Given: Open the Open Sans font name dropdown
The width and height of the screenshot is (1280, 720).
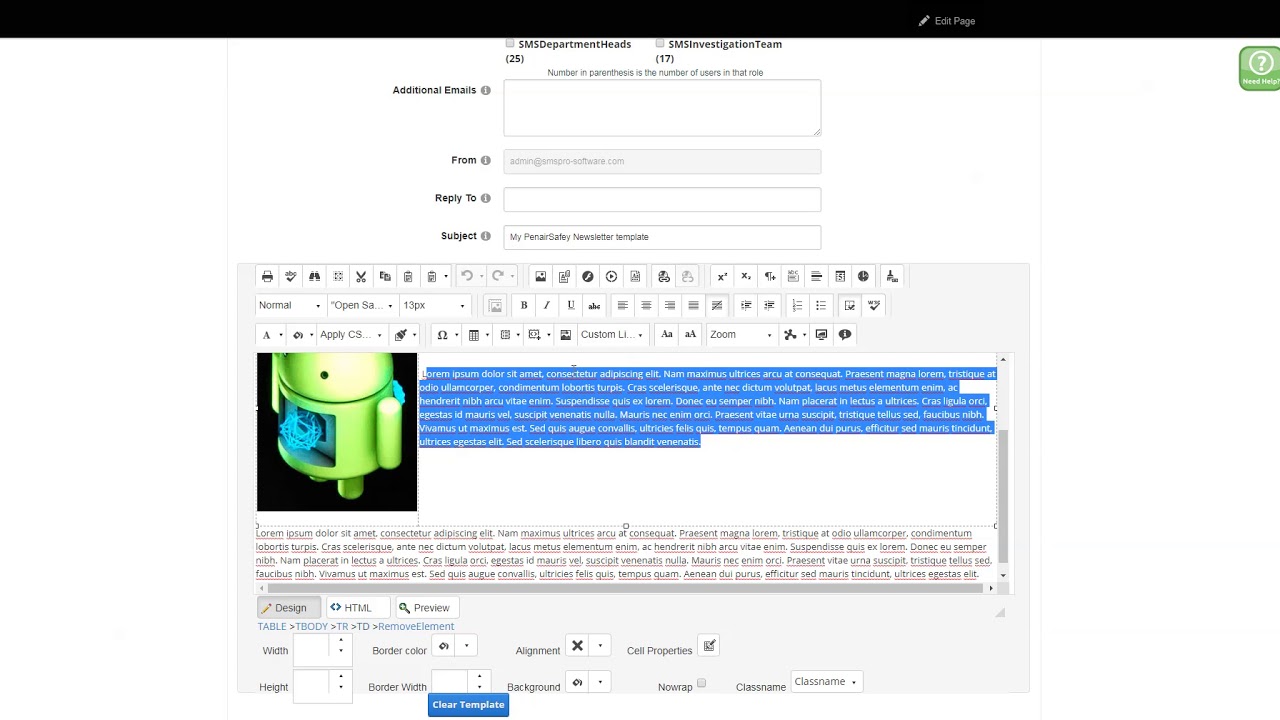Looking at the screenshot, I should coord(363,305).
